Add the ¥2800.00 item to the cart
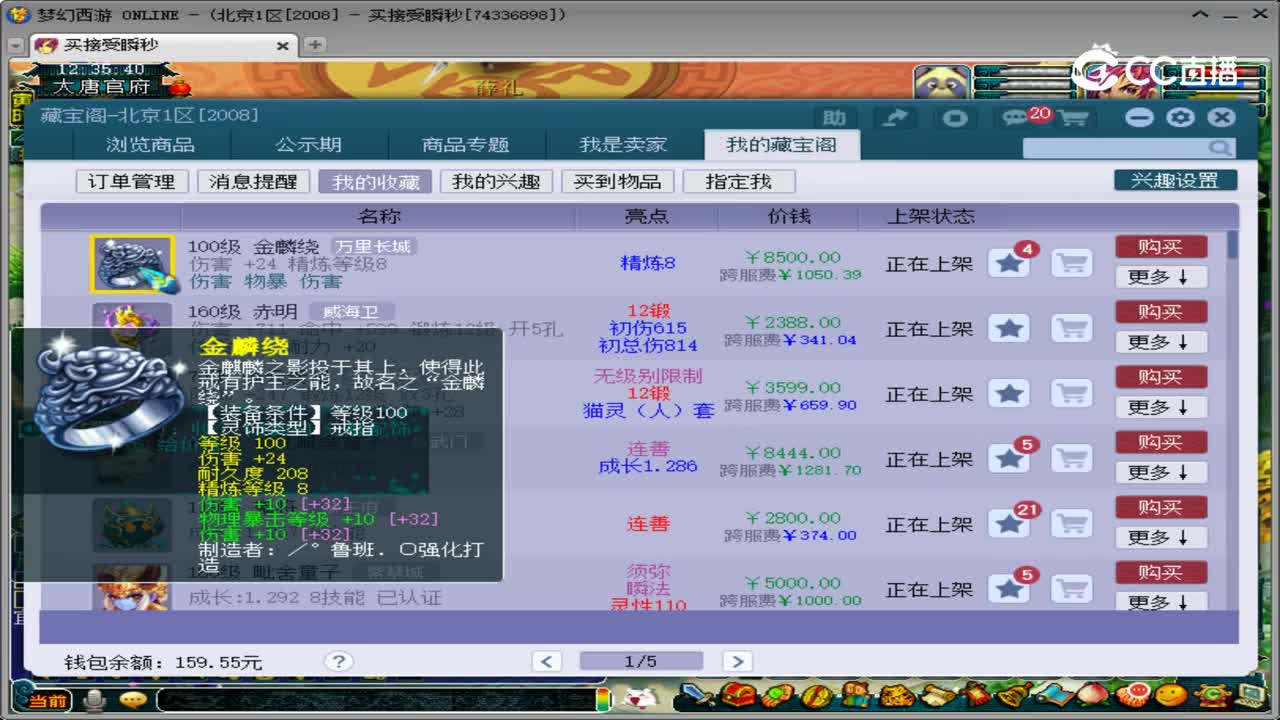Image resolution: width=1280 pixels, height=720 pixels. click(x=1071, y=524)
